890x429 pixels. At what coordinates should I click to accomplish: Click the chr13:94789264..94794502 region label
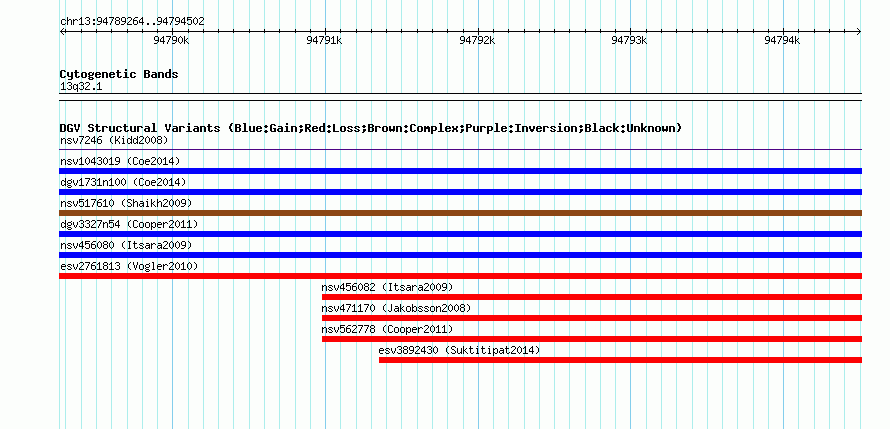tap(132, 22)
